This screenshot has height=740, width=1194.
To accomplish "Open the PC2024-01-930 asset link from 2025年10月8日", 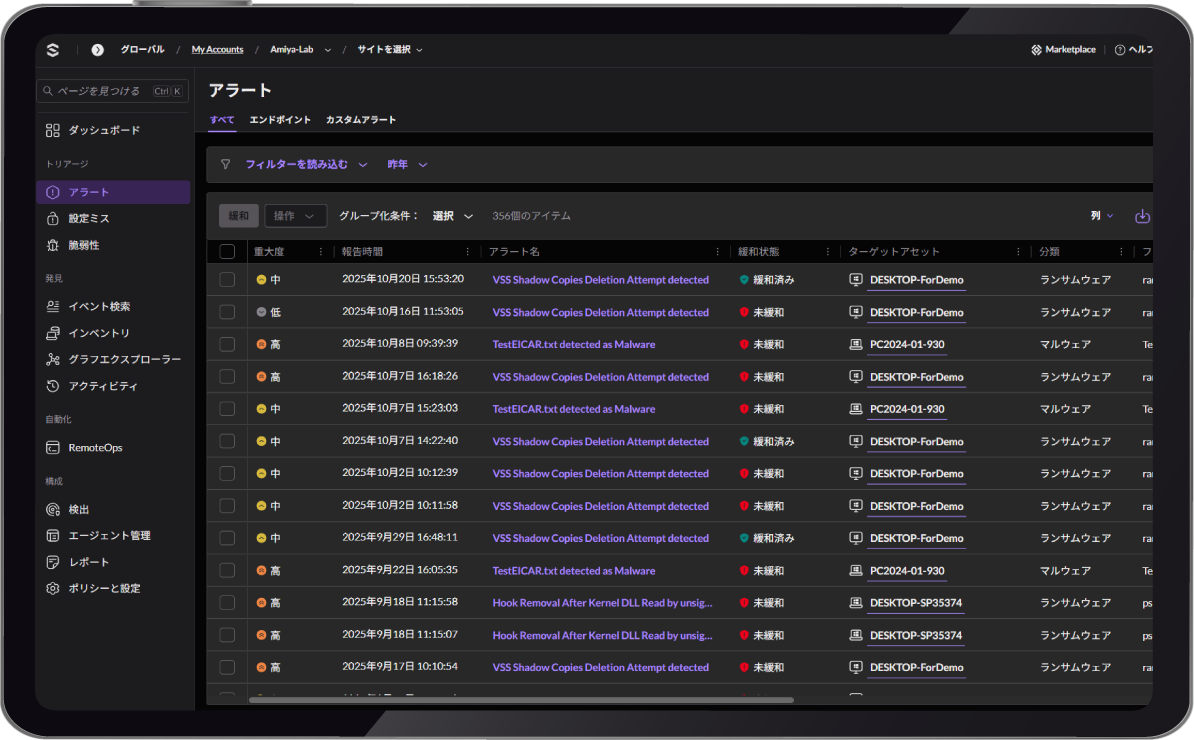I will point(906,345).
